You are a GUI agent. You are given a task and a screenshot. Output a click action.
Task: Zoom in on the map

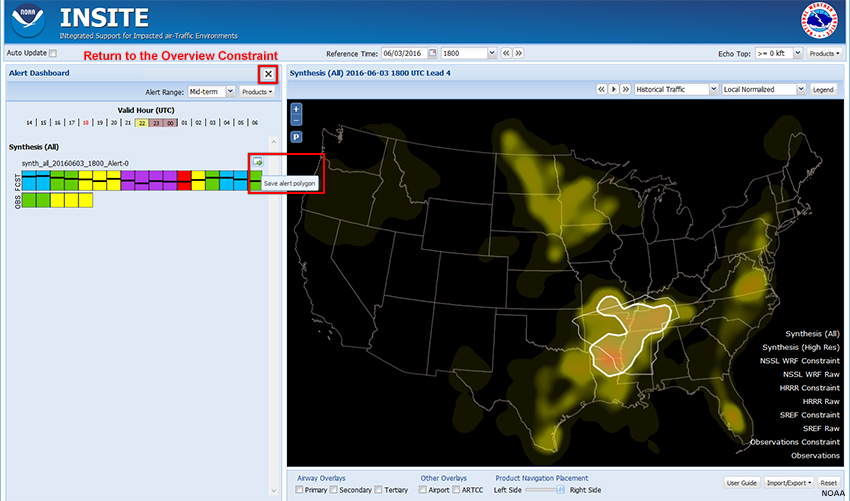[296, 108]
